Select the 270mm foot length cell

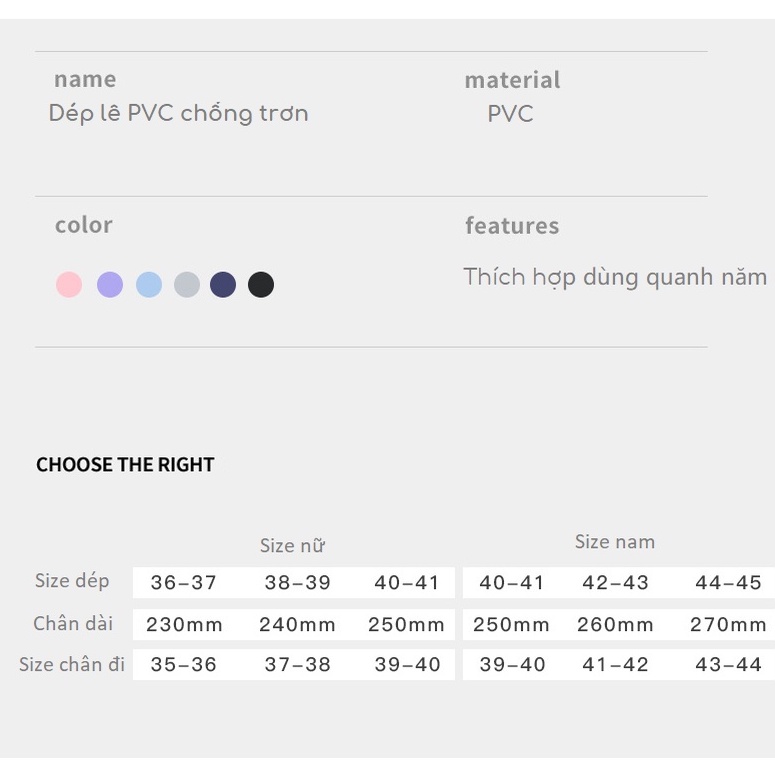click(728, 625)
